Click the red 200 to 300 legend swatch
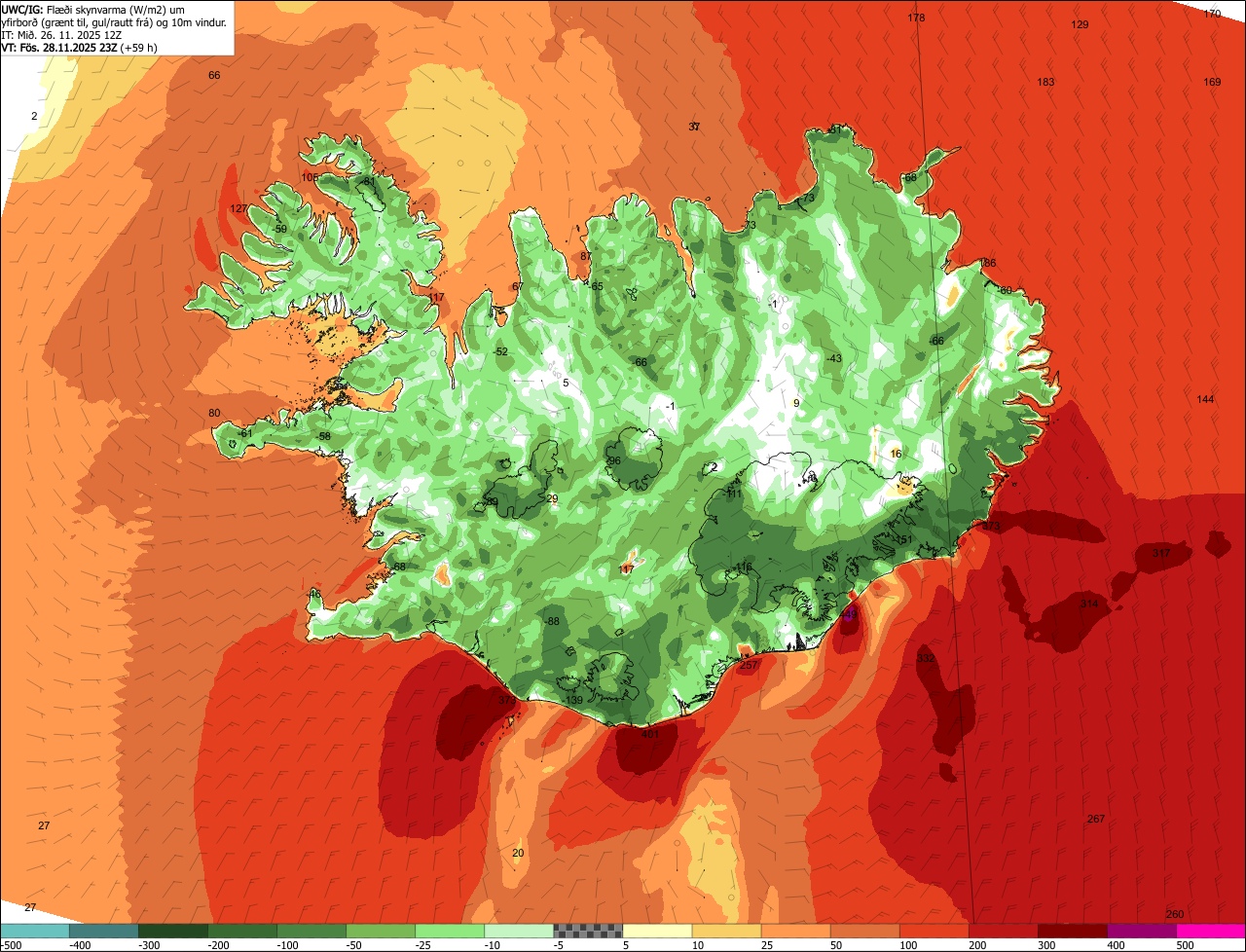 (1004, 931)
